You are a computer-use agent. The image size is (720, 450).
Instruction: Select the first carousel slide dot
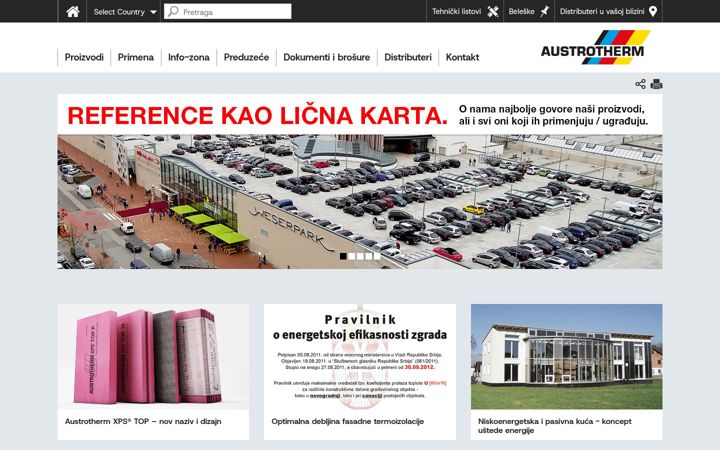(x=343, y=256)
